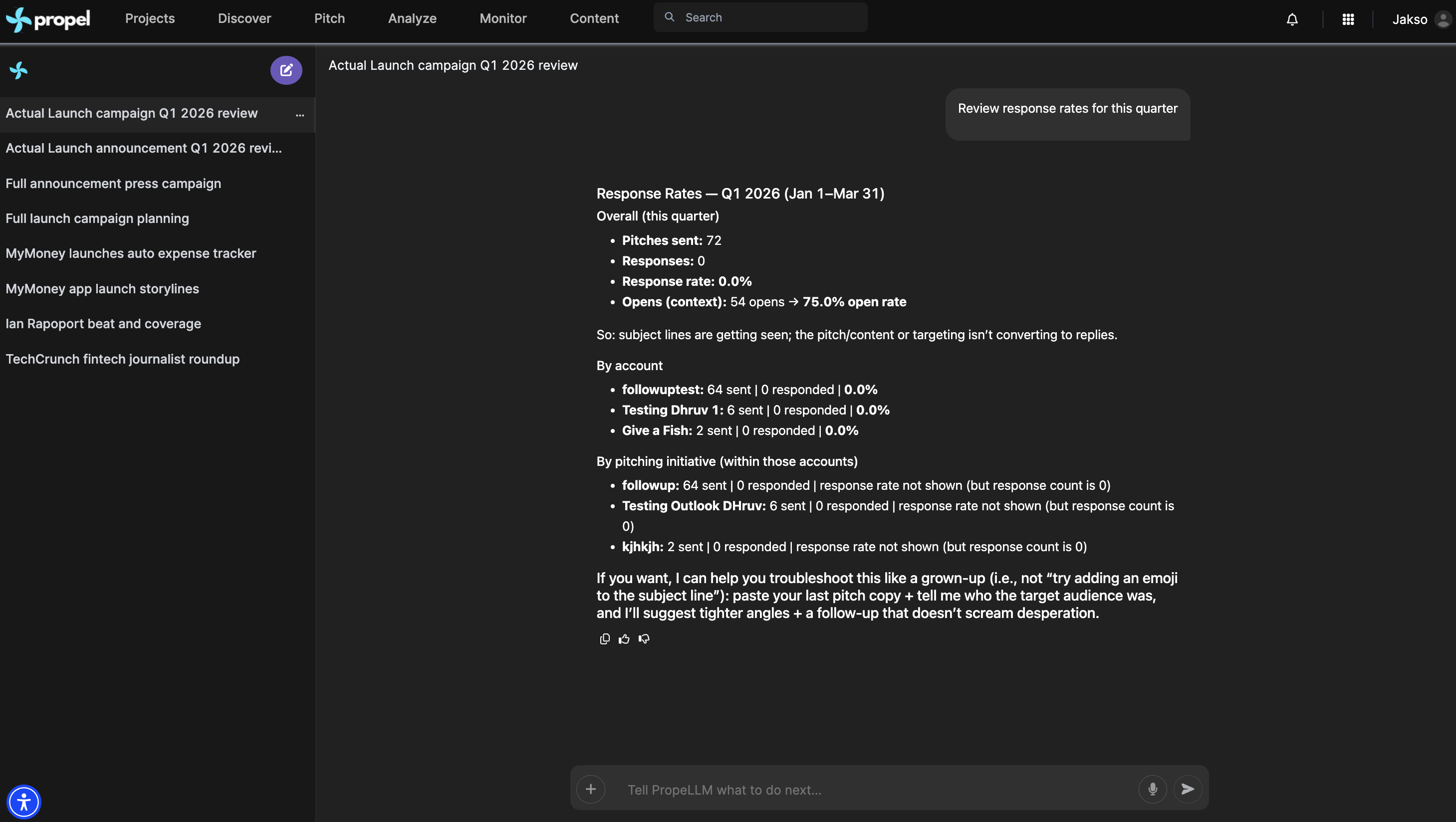Give thumbs up to the response

[624, 638]
